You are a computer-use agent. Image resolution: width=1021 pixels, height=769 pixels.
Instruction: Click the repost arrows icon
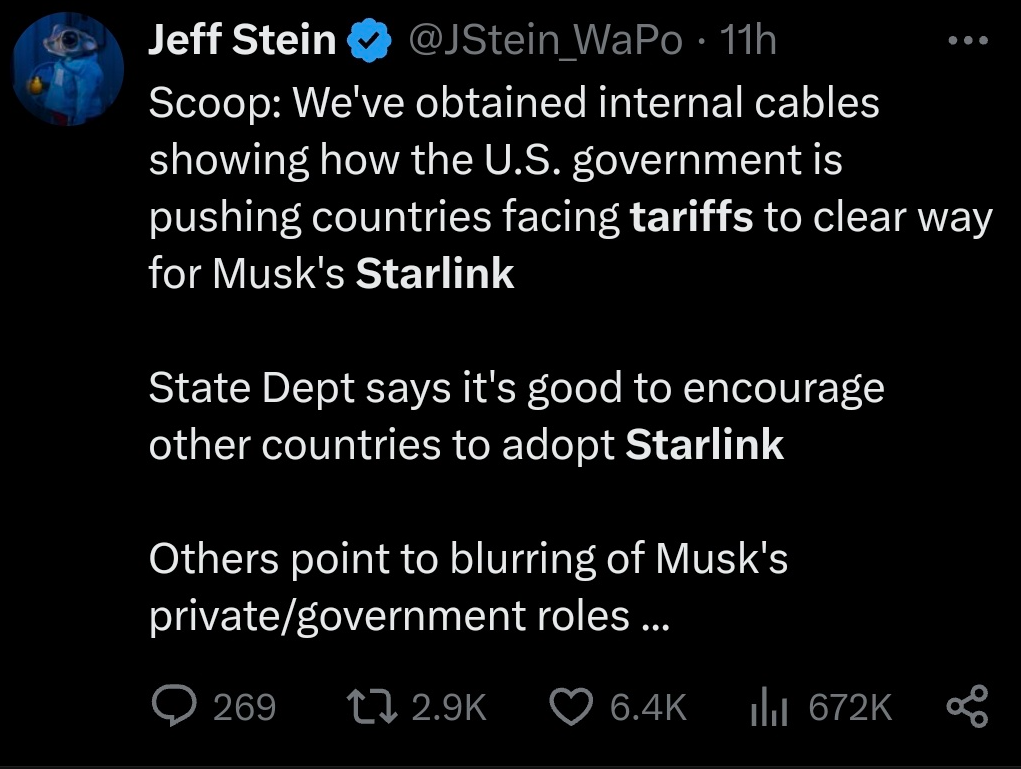pos(372,707)
